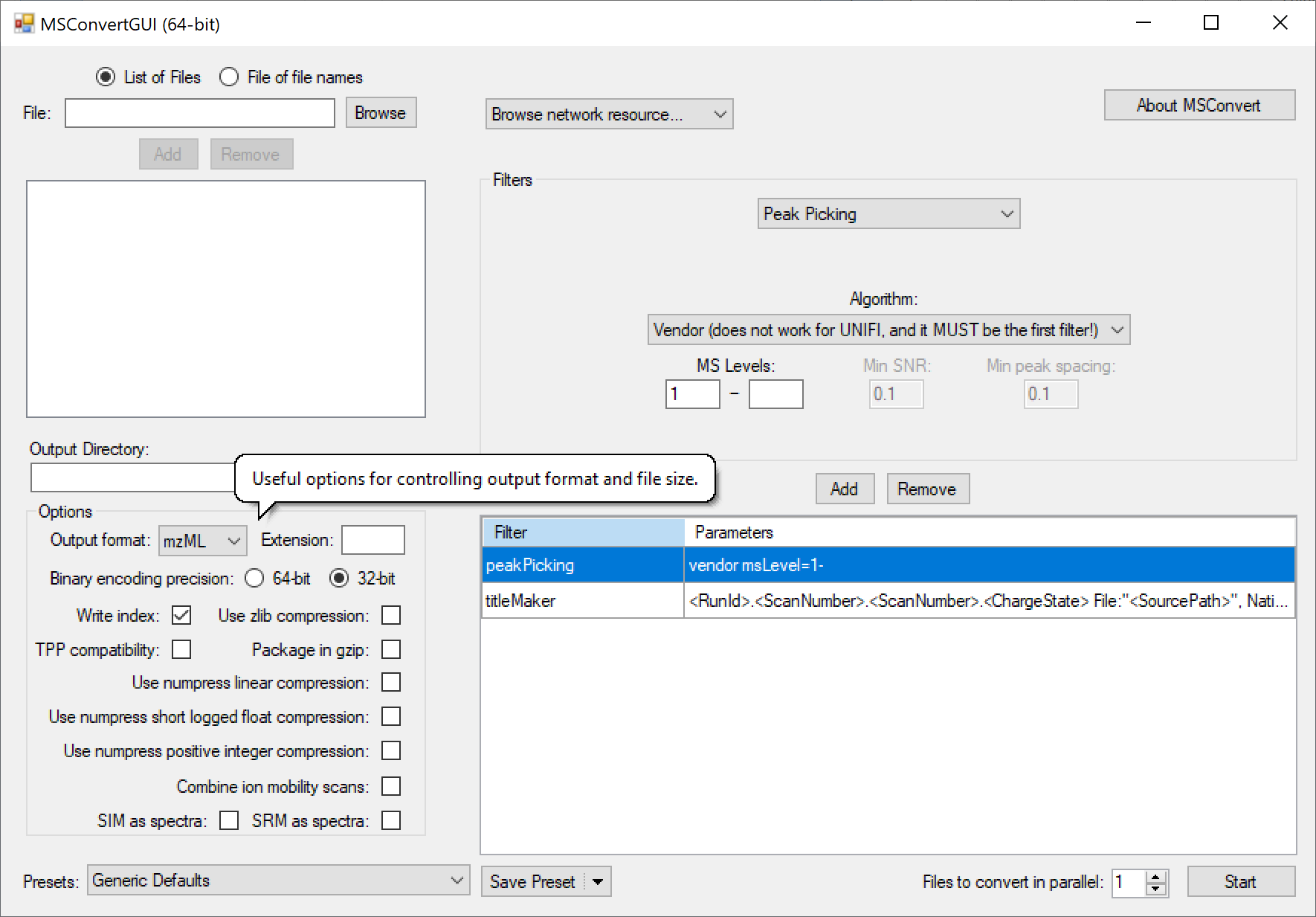Toggle the Write index checkbox

pos(181,615)
